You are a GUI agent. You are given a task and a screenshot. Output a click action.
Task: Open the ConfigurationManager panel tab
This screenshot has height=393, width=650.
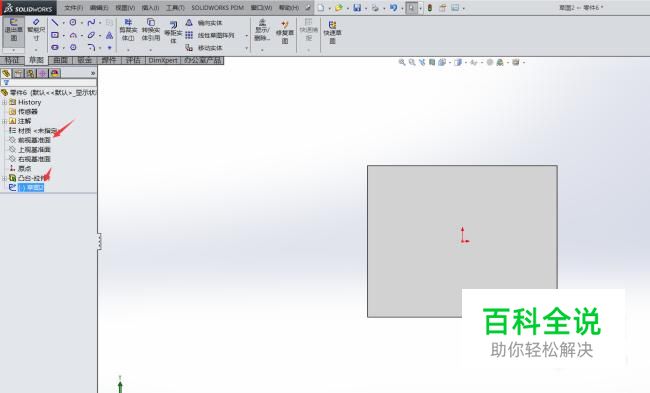click(x=30, y=73)
